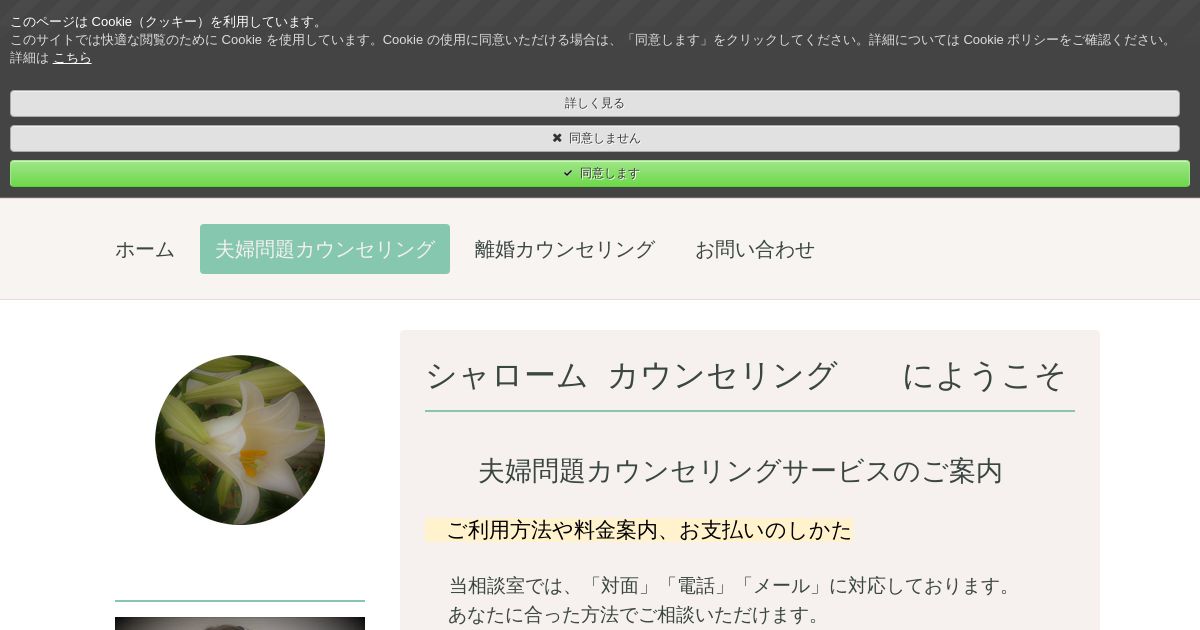Open the こちら cookie policy link

tap(72, 58)
